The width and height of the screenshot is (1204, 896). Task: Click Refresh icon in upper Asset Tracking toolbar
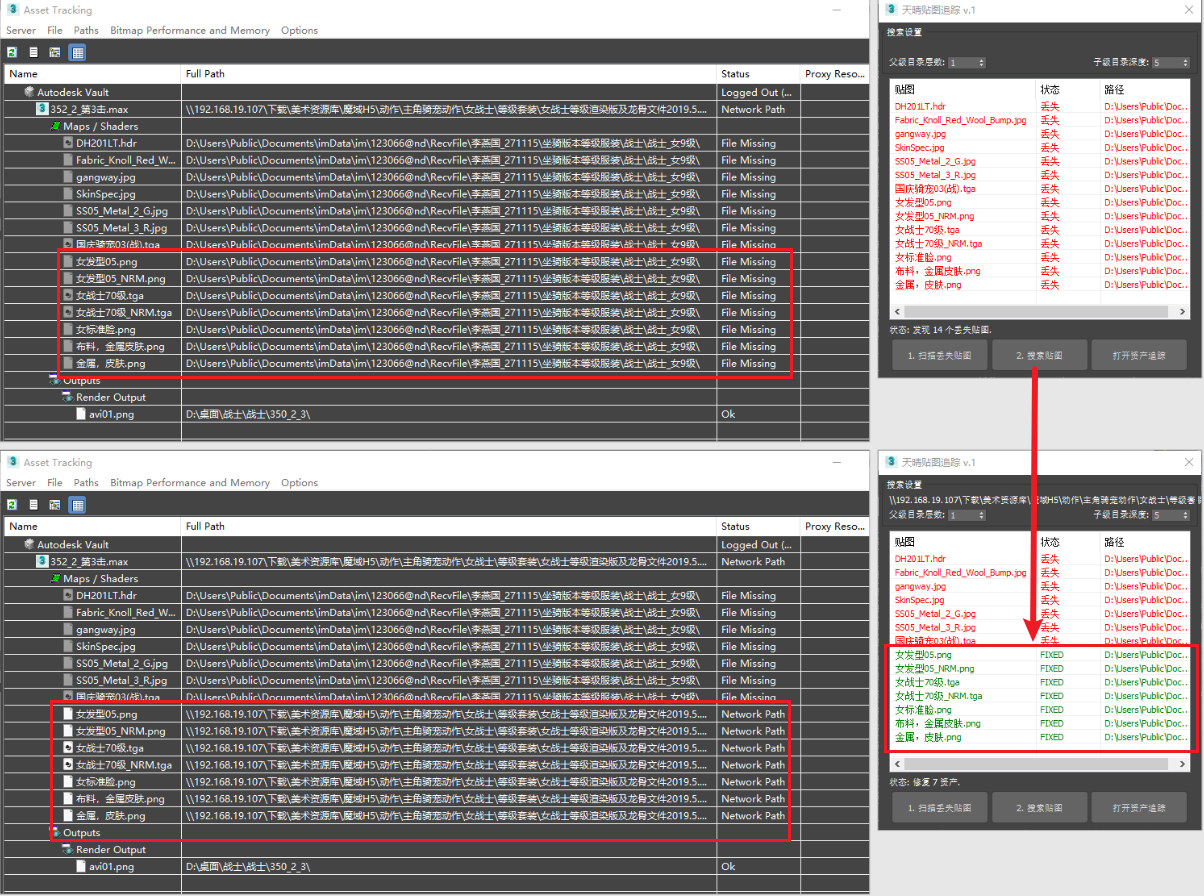point(12,52)
